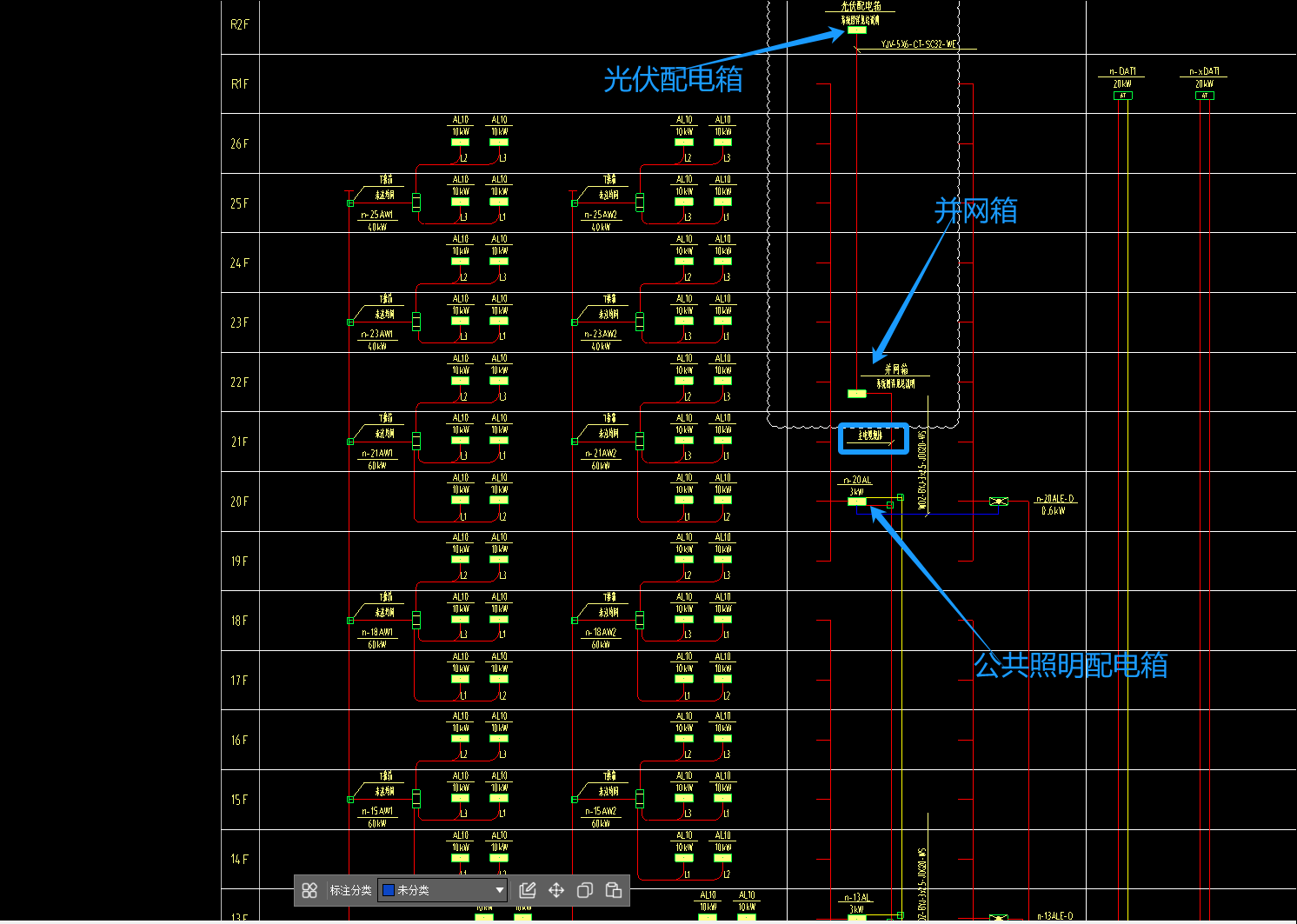Click the n-18AW2 panel label
The image size is (1297, 924).
pos(601,632)
